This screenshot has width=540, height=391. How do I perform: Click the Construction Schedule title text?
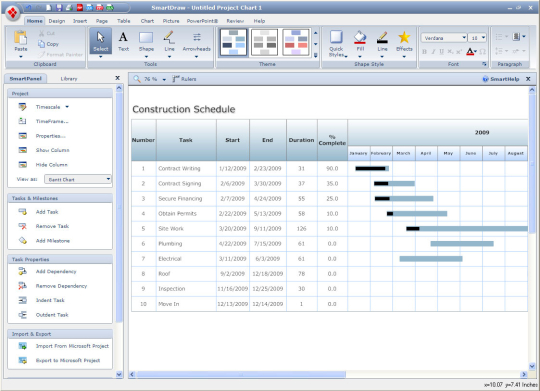(184, 109)
